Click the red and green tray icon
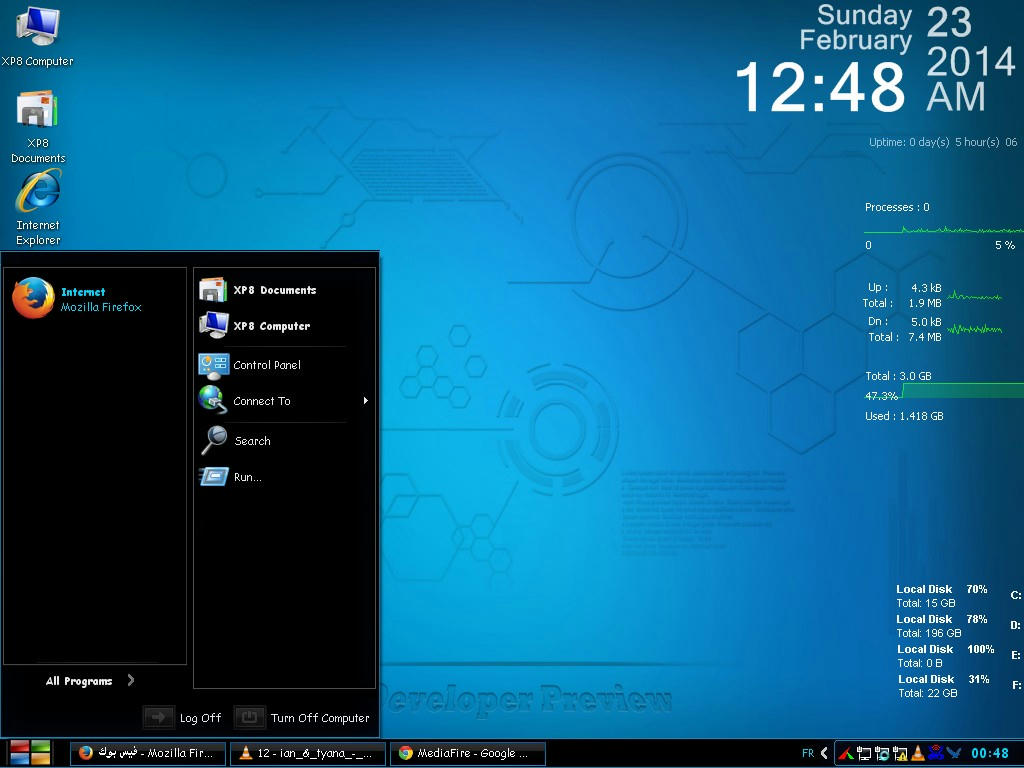 click(846, 754)
